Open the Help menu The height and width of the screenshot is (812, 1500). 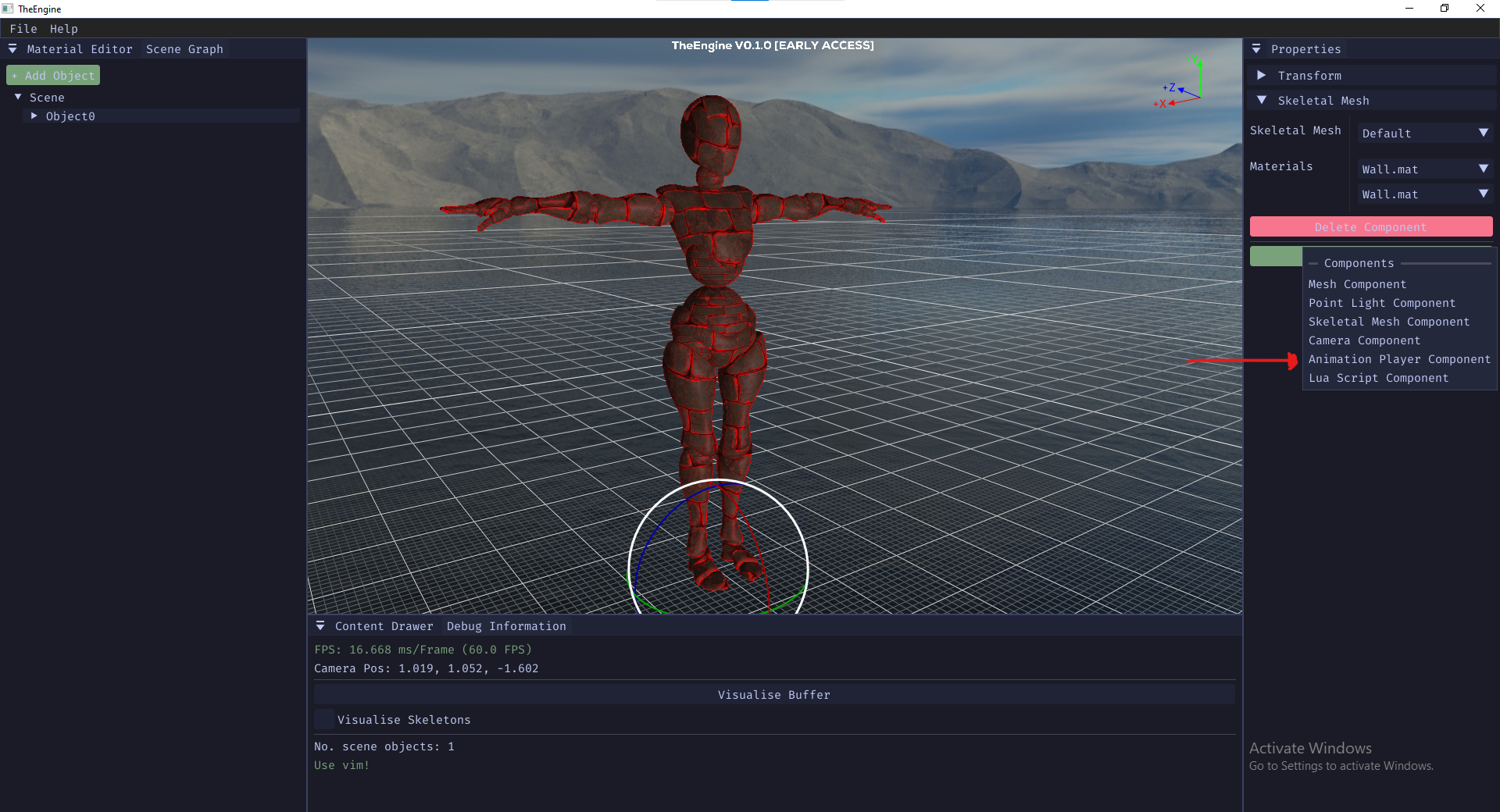click(x=64, y=29)
